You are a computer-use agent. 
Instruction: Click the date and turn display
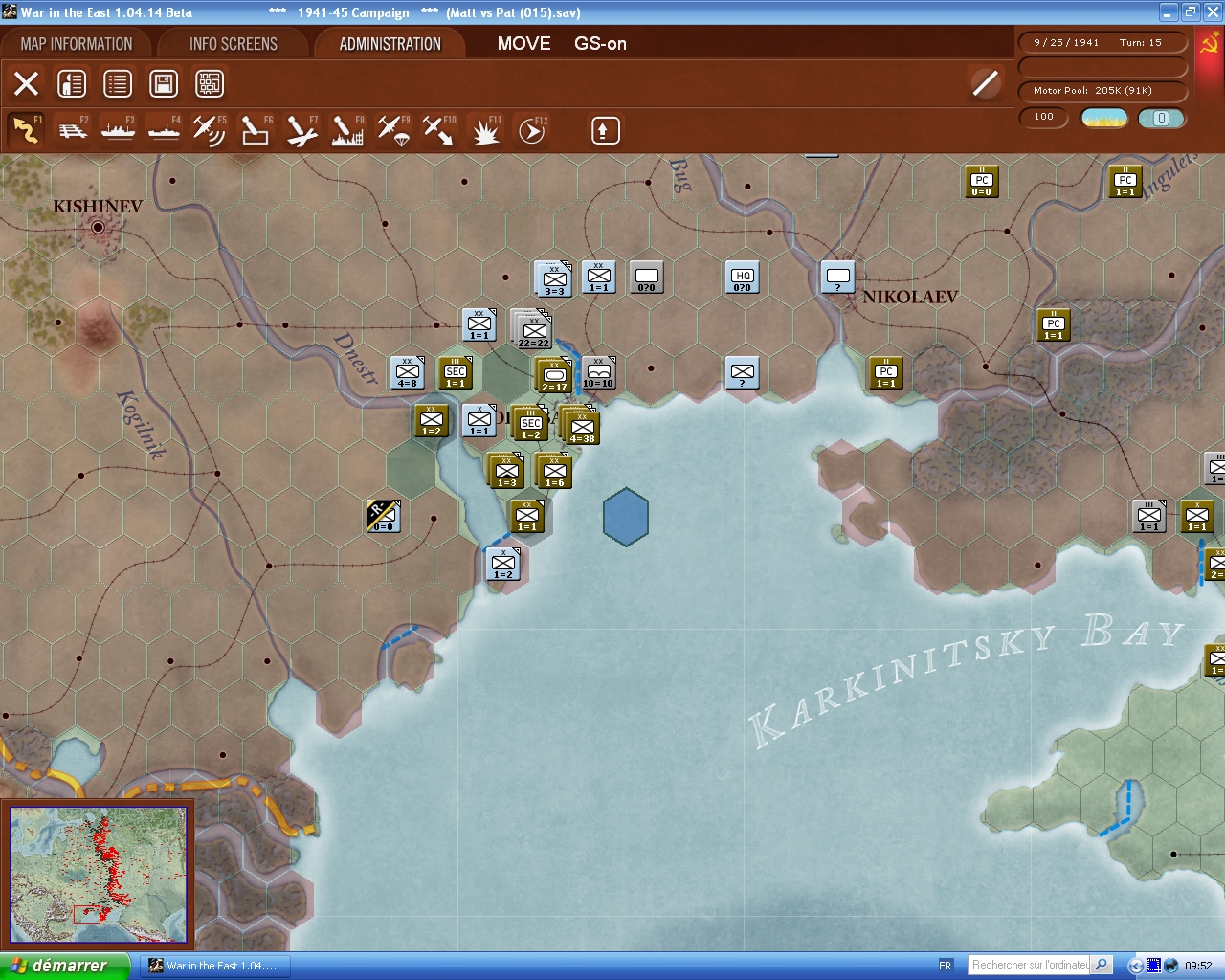coord(1102,43)
